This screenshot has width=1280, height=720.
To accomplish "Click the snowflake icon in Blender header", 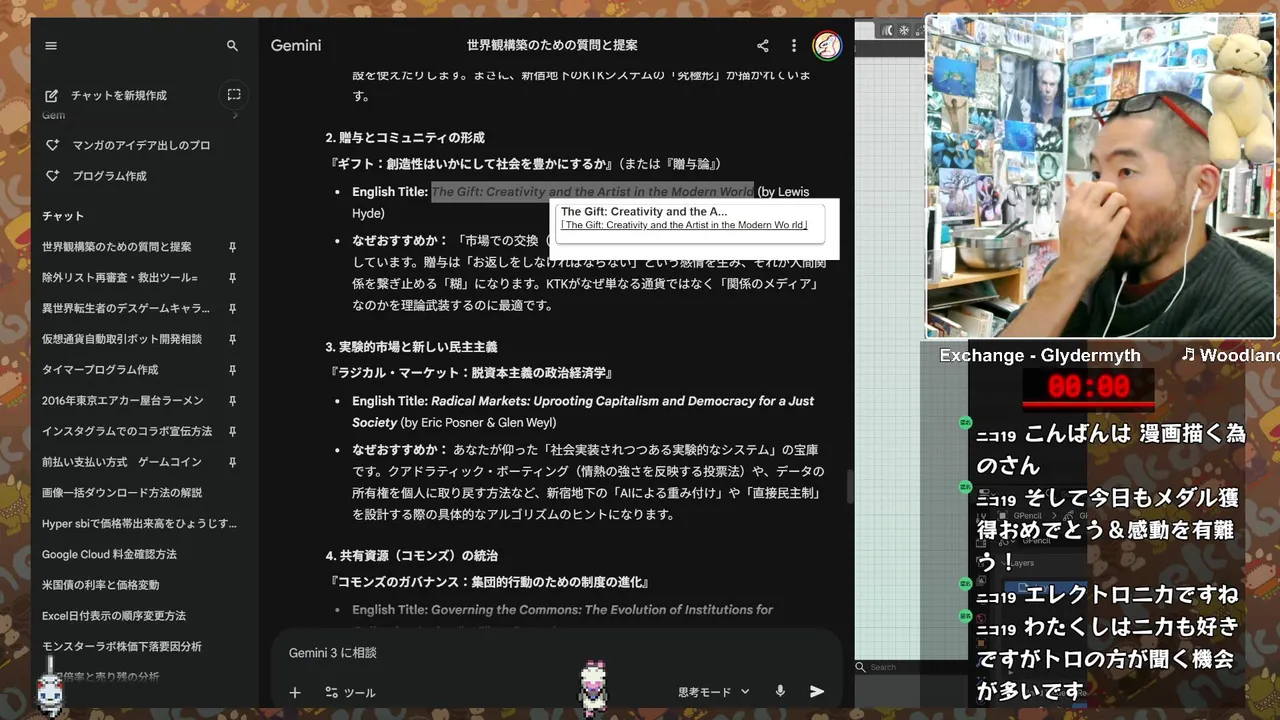I will tap(904, 30).
